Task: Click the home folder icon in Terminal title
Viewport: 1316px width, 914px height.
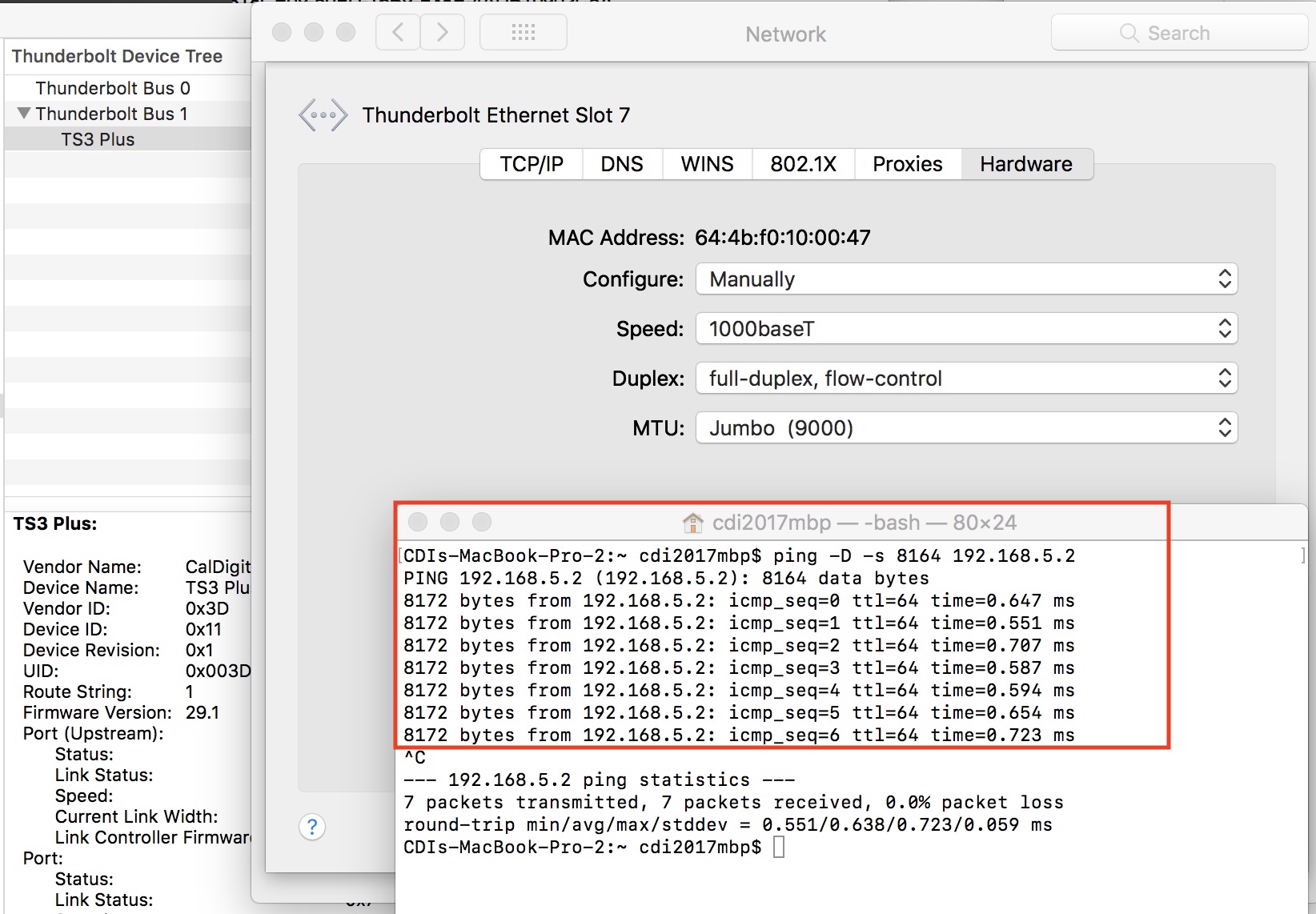Action: coord(692,523)
